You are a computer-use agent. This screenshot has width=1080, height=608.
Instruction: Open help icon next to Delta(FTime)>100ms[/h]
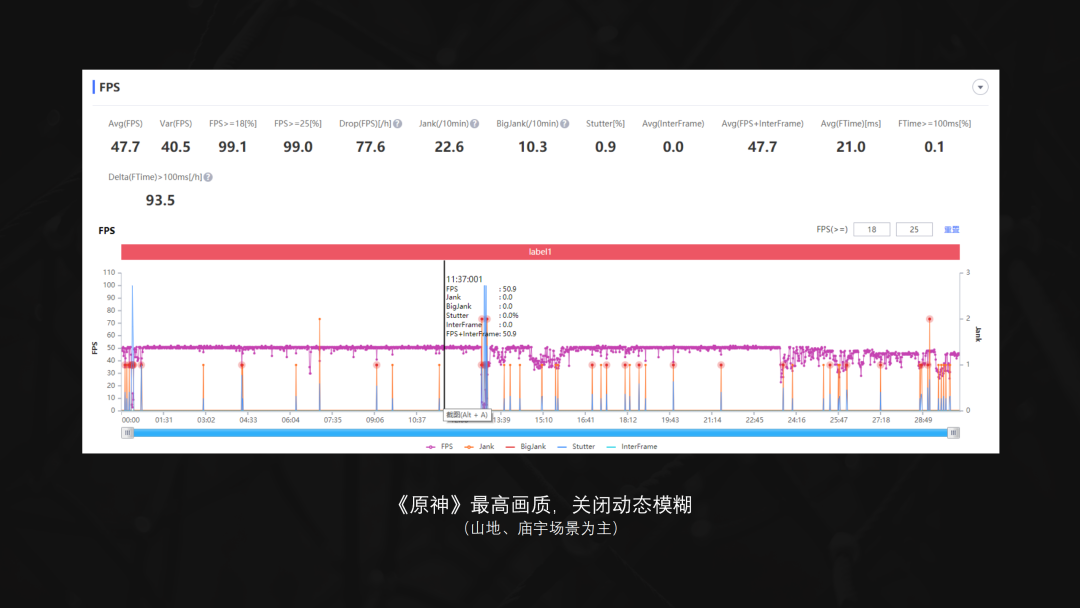[208, 177]
